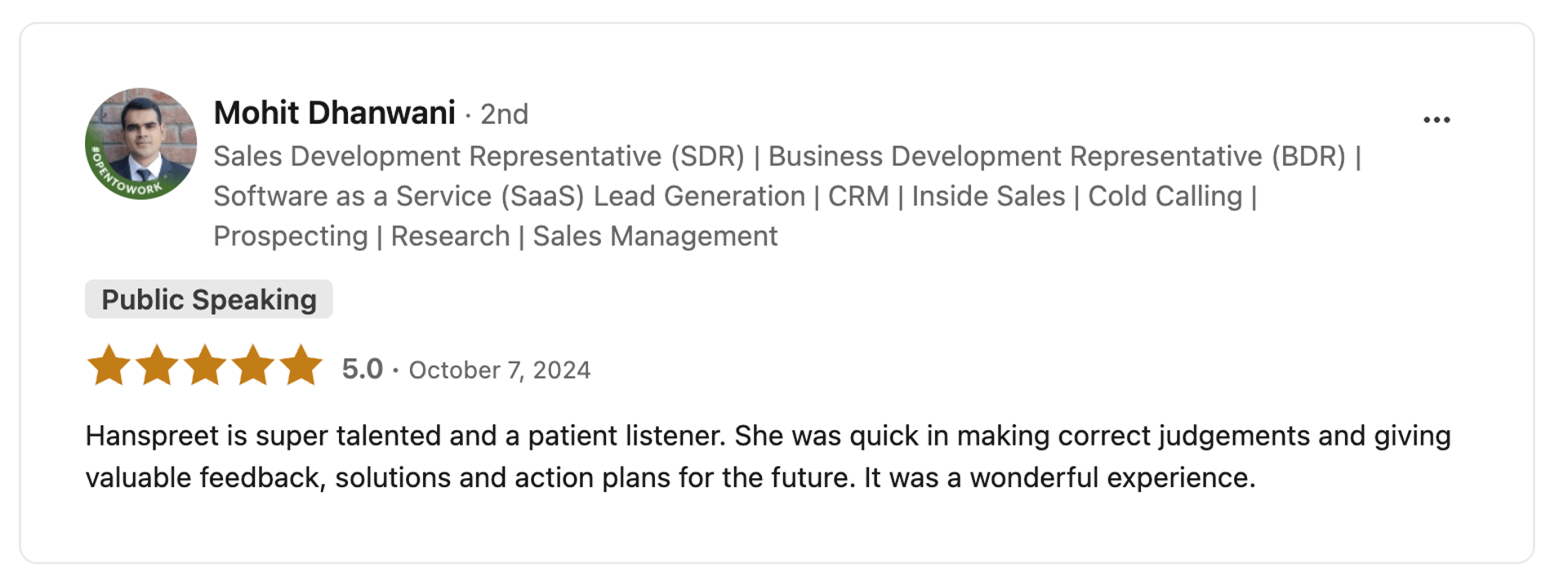Click CRM in the profile headline
This screenshot has height=581, width=1568.
(x=857, y=196)
